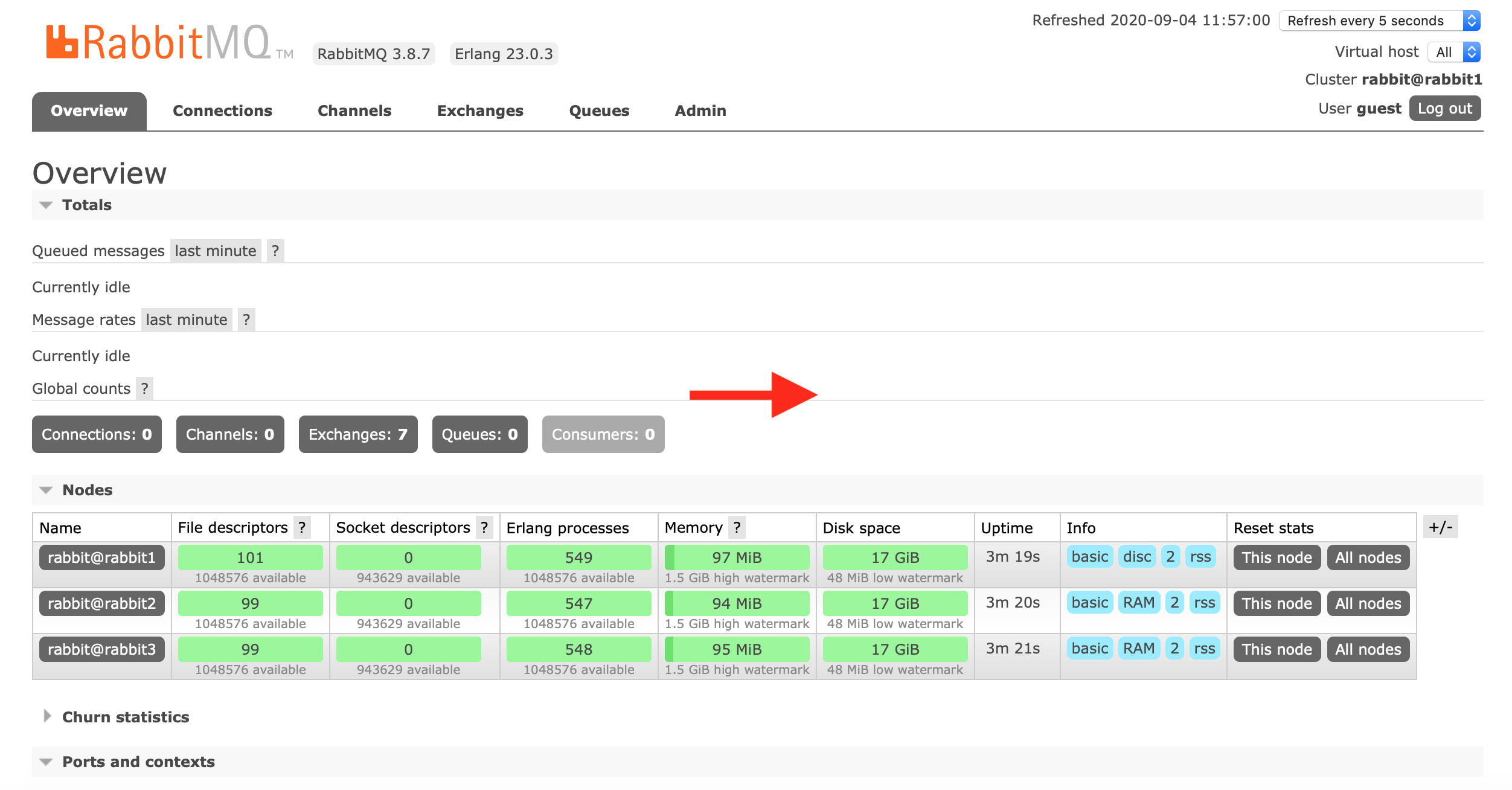This screenshot has width=1512, height=790.
Task: Open node rabbit@rabbit2 details
Action: click(102, 603)
